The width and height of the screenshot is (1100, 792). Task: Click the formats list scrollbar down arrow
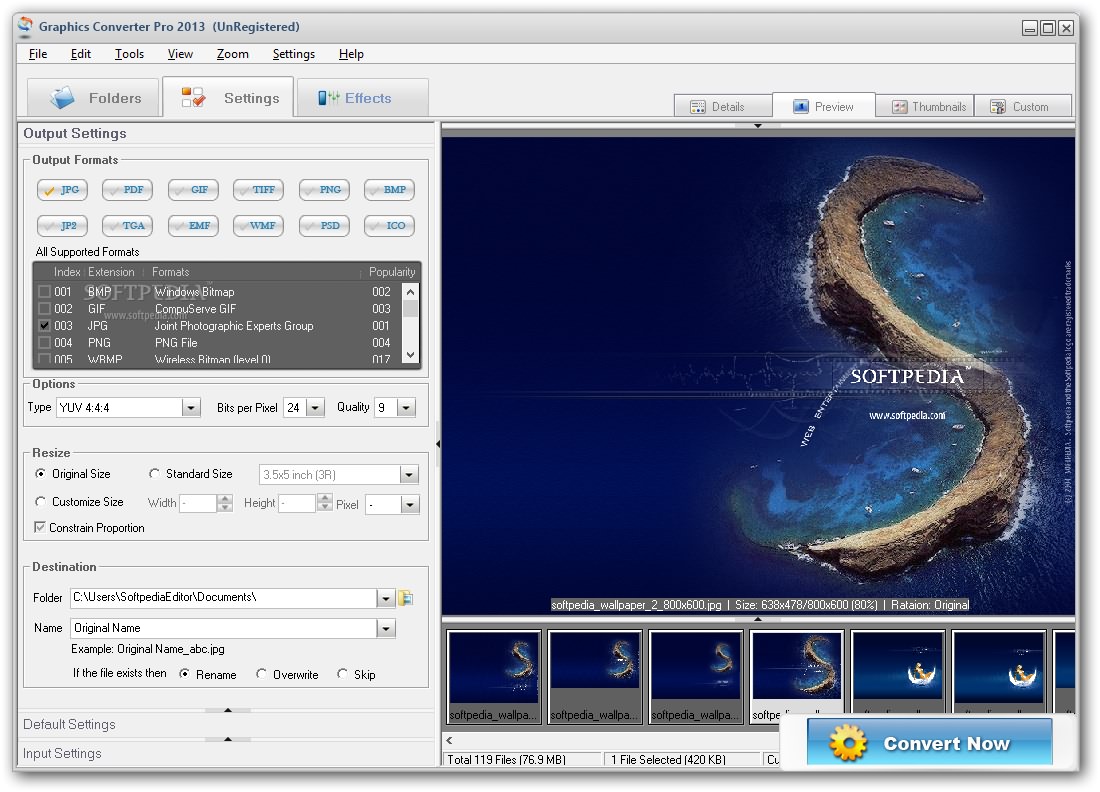[x=411, y=355]
